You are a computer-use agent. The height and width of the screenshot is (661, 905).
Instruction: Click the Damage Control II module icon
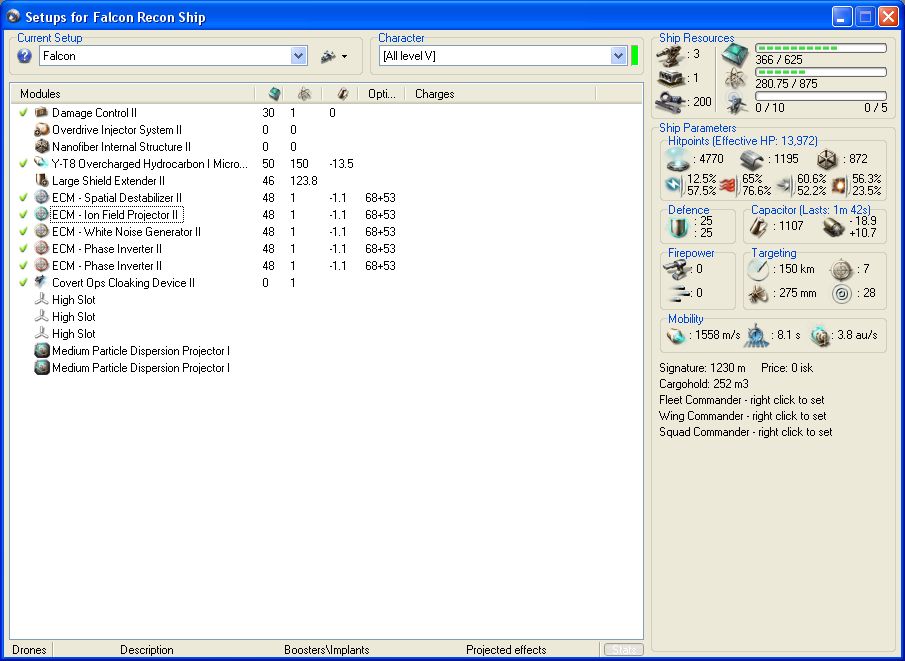pyautogui.click(x=41, y=113)
